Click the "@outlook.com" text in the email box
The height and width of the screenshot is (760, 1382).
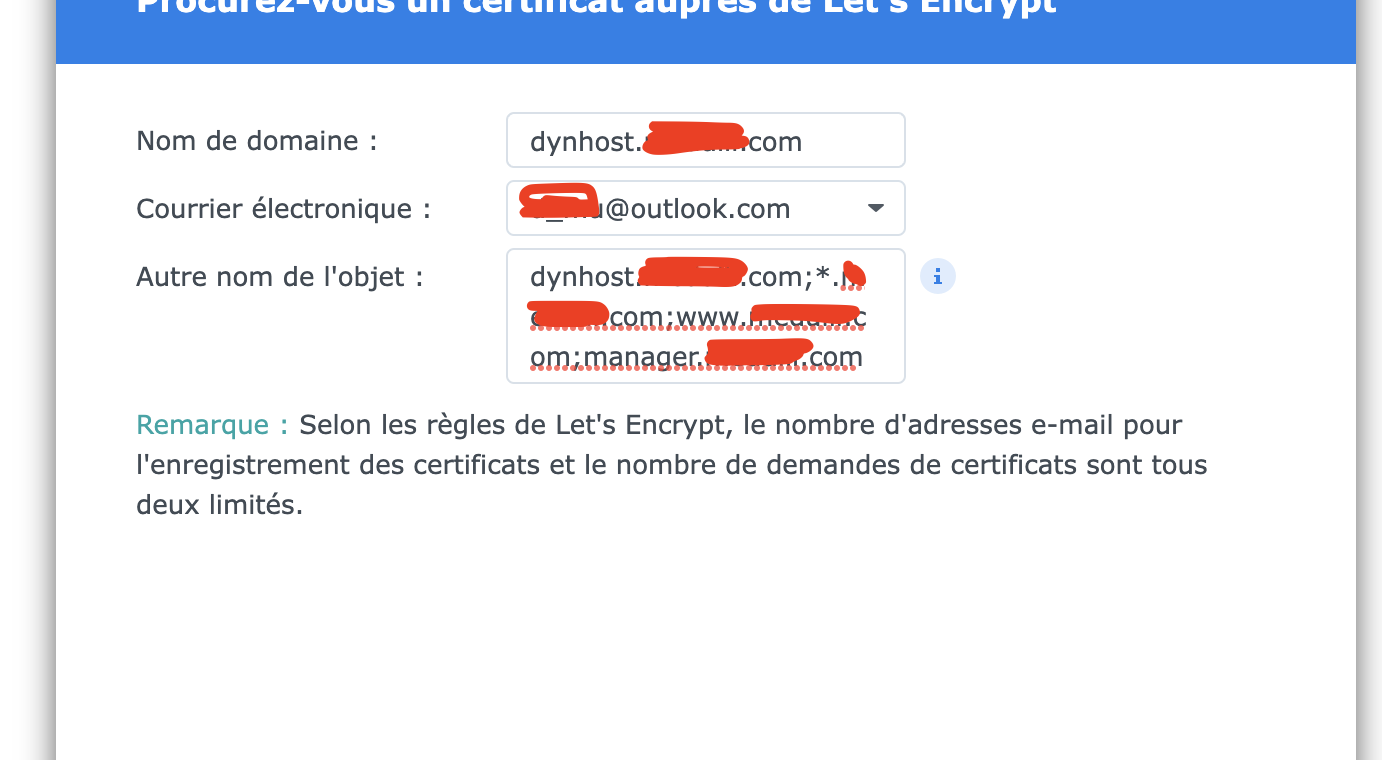[x=695, y=209]
